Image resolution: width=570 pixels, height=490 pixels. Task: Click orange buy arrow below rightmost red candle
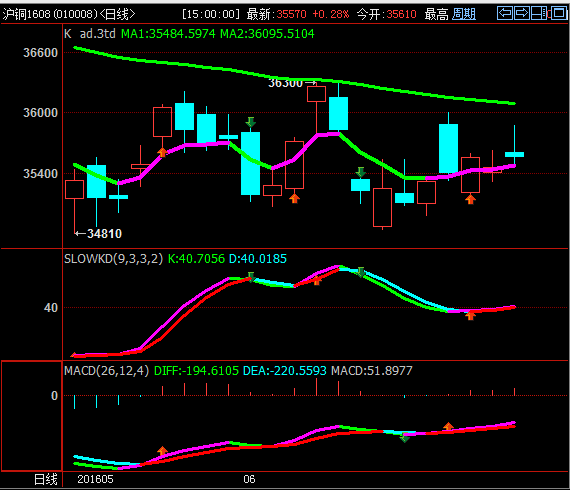(x=470, y=199)
